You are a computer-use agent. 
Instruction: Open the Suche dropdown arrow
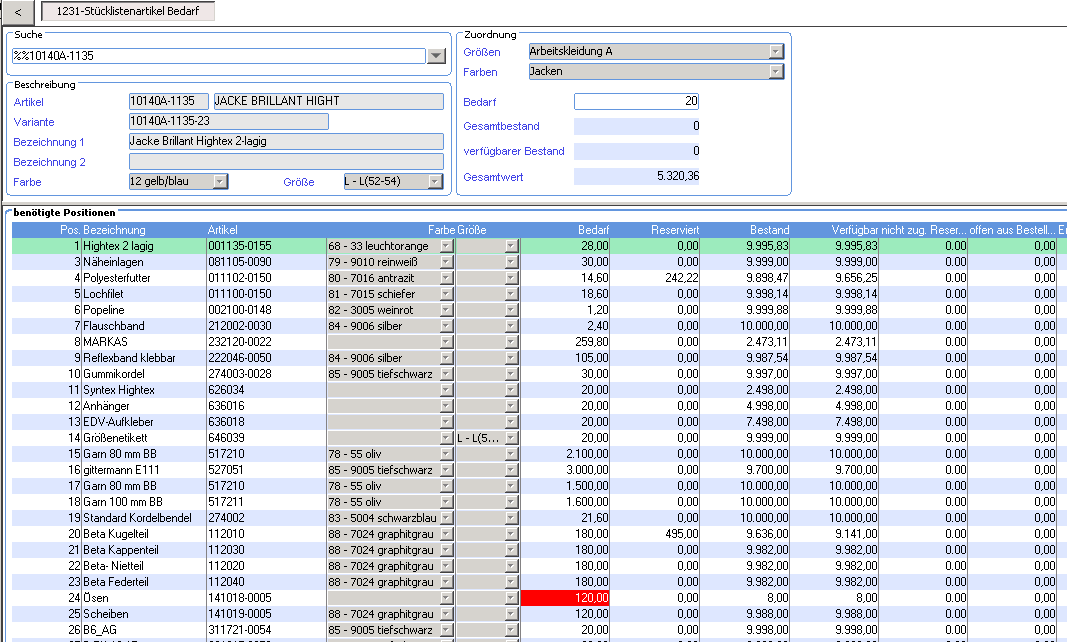click(436, 56)
